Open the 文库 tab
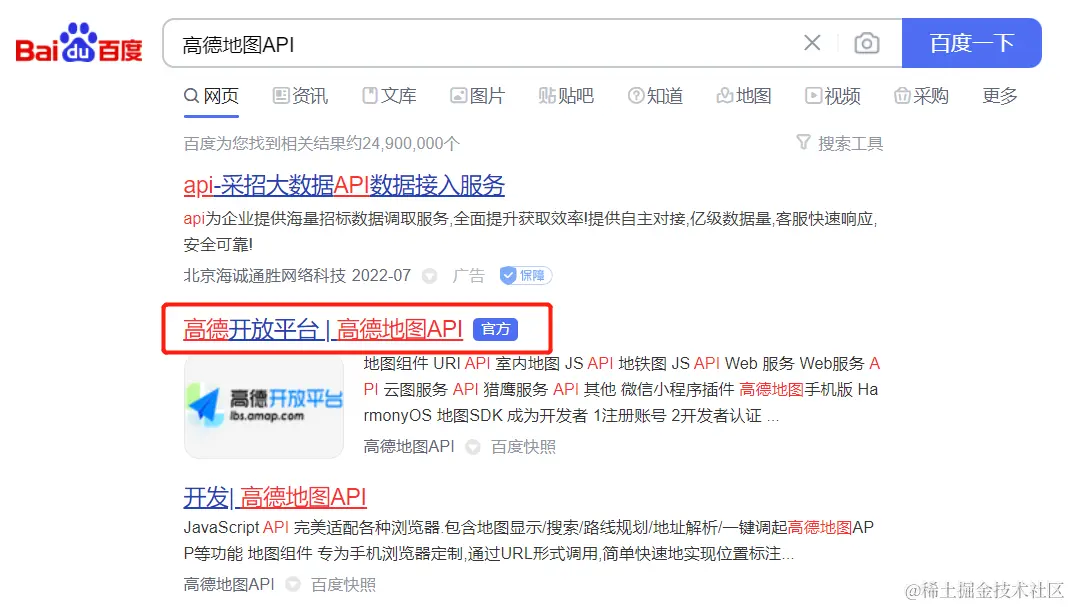Image resolution: width=1071 pixels, height=607 pixels. coord(389,96)
